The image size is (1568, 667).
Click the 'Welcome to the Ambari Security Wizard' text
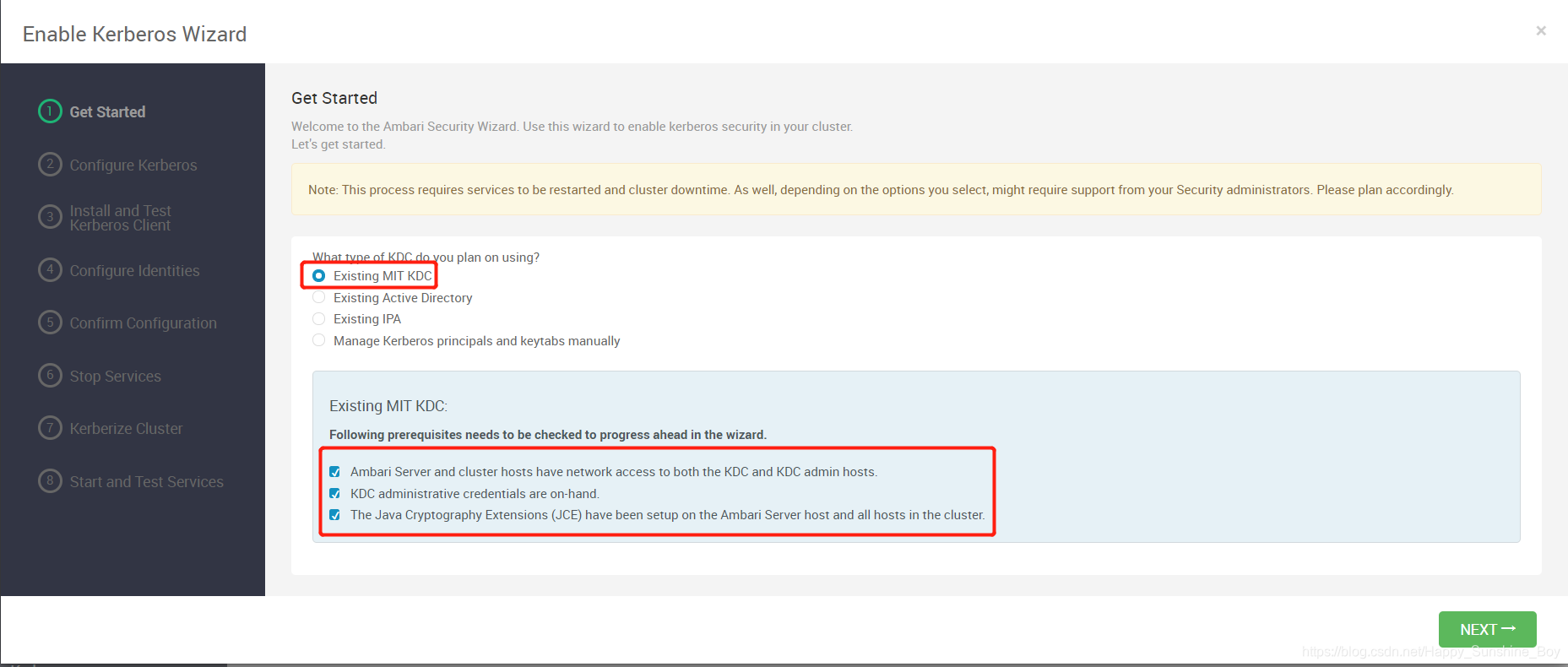point(572,127)
